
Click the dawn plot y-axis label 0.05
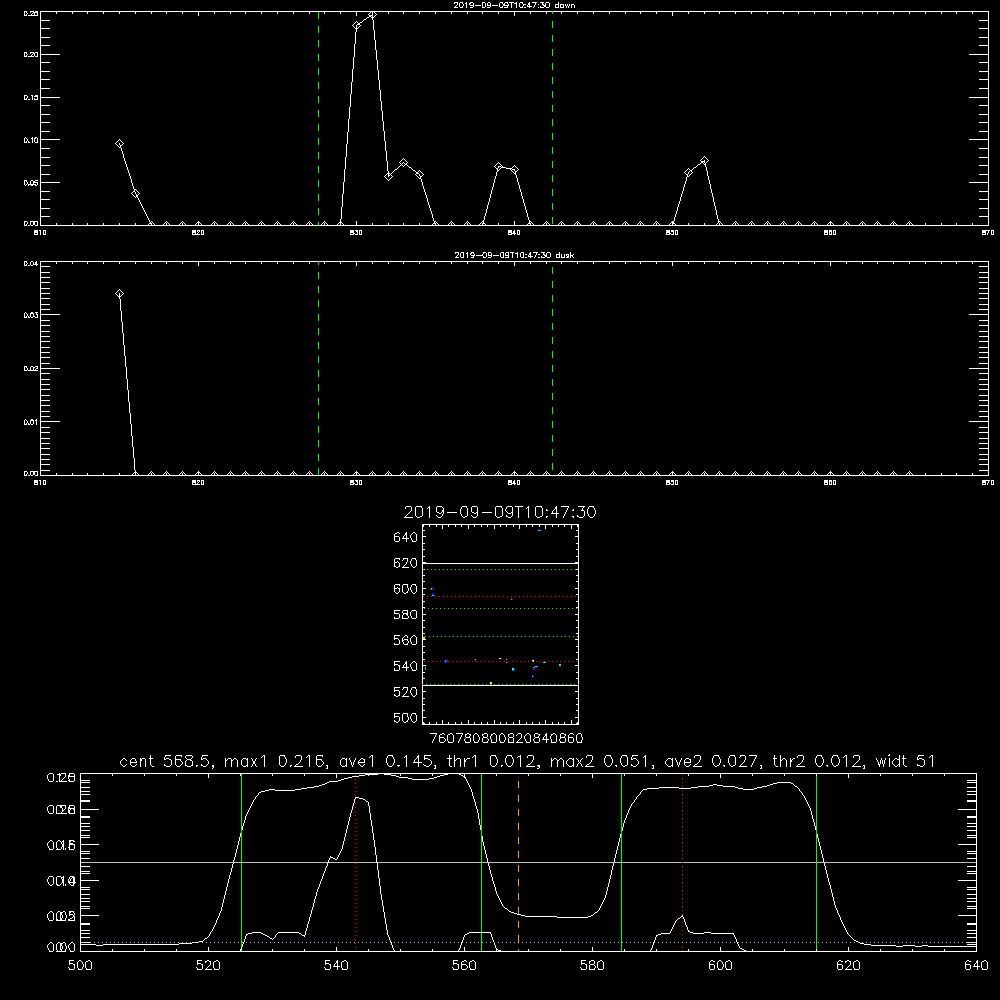click(31, 182)
